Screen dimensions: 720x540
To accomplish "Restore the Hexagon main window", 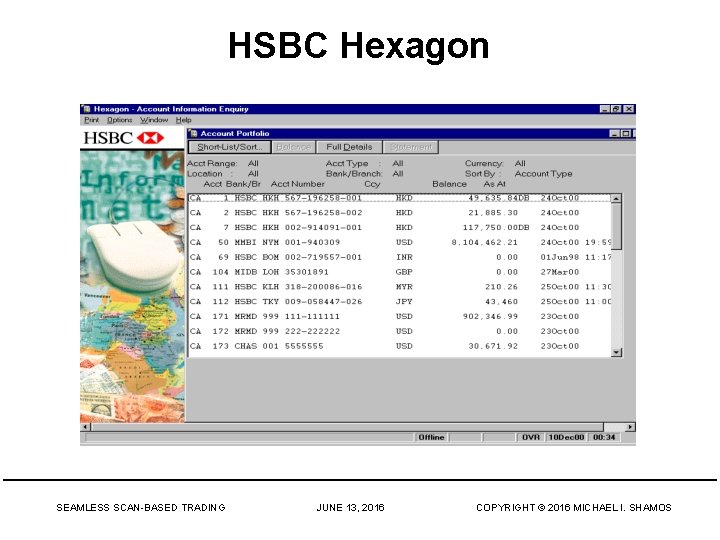I will (616, 109).
